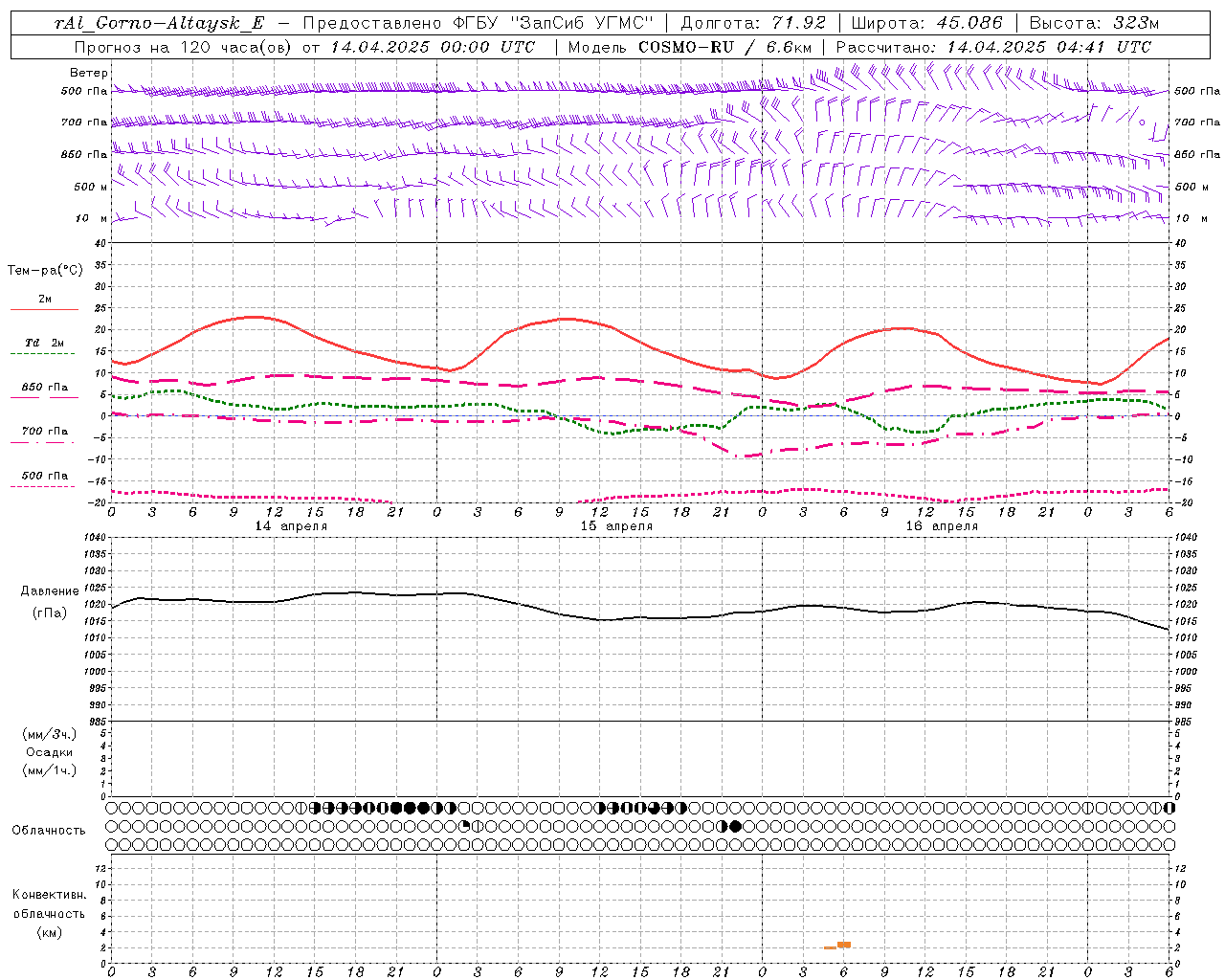This screenshot has height=980, width=1225.
Task: Click the '10 м' wind level label on left
Action: pos(92,218)
